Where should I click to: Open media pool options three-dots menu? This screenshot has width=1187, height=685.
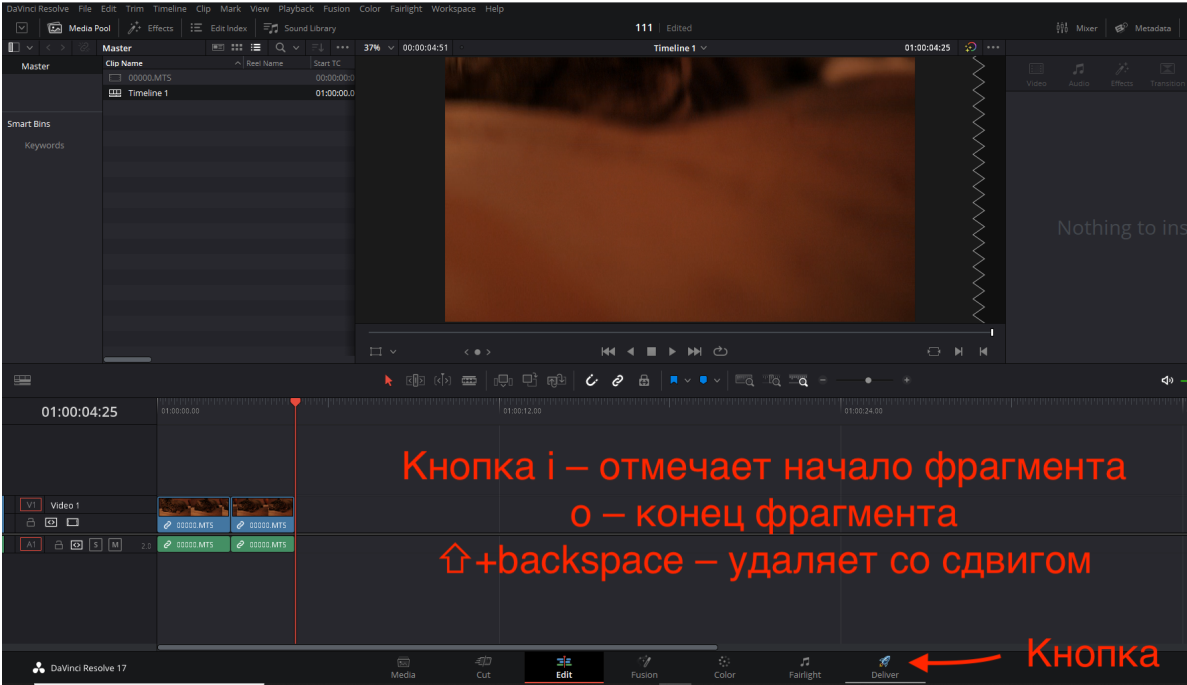342,48
